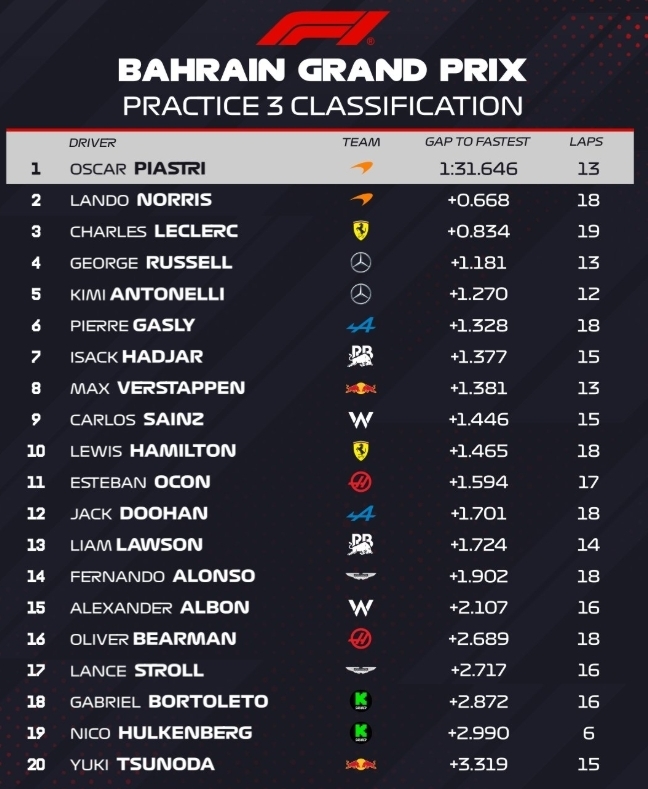Click the Red Bull logo next to Max Verstappen
This screenshot has height=789, width=648.
[x=361, y=388]
